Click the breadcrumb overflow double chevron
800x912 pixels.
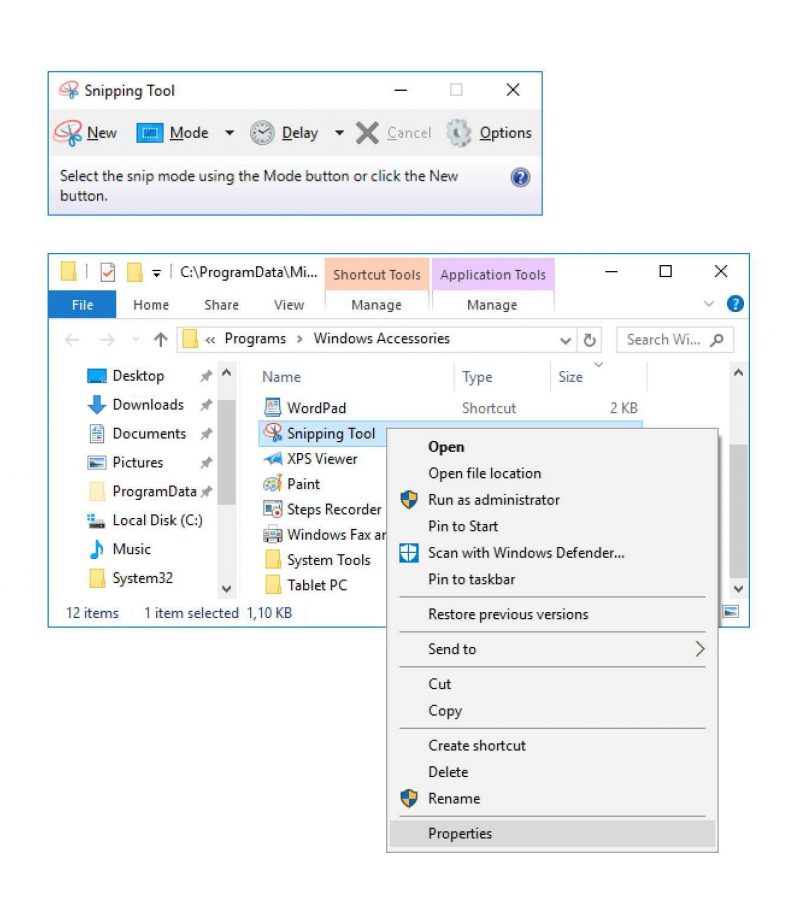pos(210,340)
